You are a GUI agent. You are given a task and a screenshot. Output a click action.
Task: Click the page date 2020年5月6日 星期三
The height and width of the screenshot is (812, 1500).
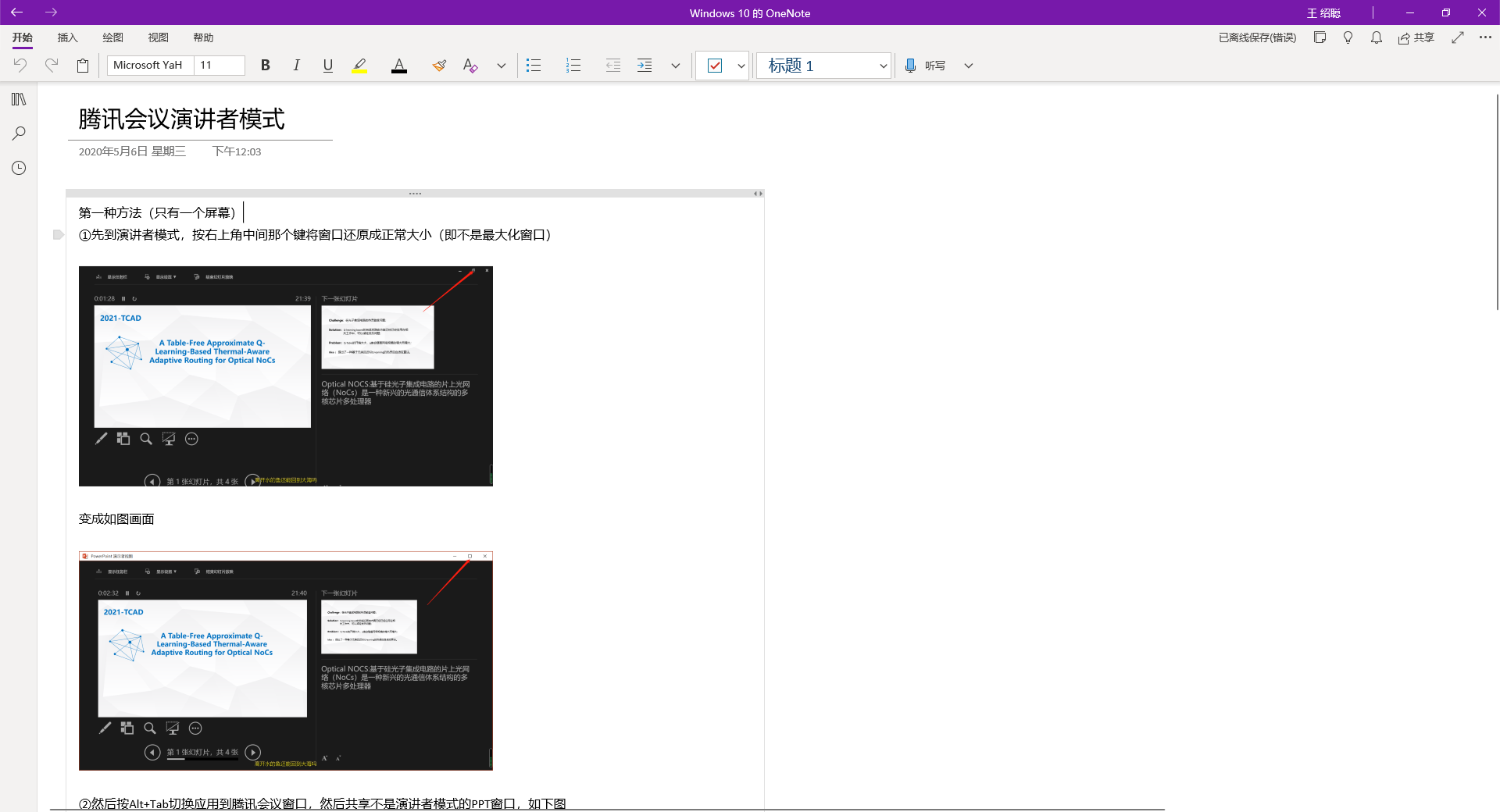click(132, 151)
